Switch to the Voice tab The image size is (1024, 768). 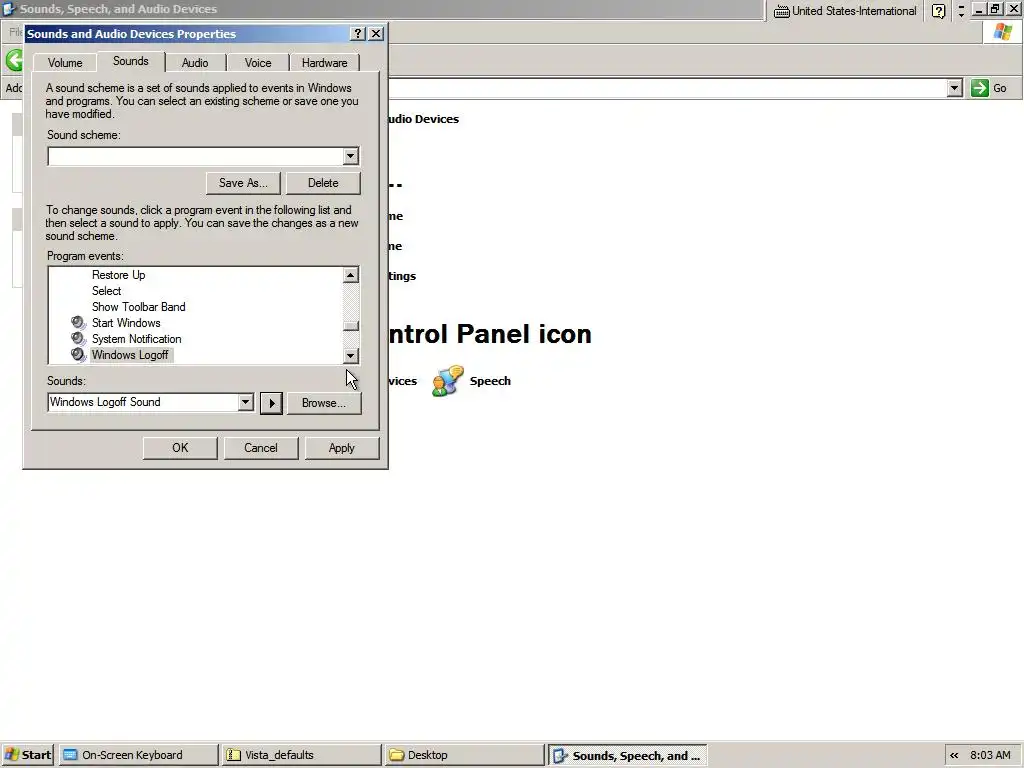click(258, 63)
